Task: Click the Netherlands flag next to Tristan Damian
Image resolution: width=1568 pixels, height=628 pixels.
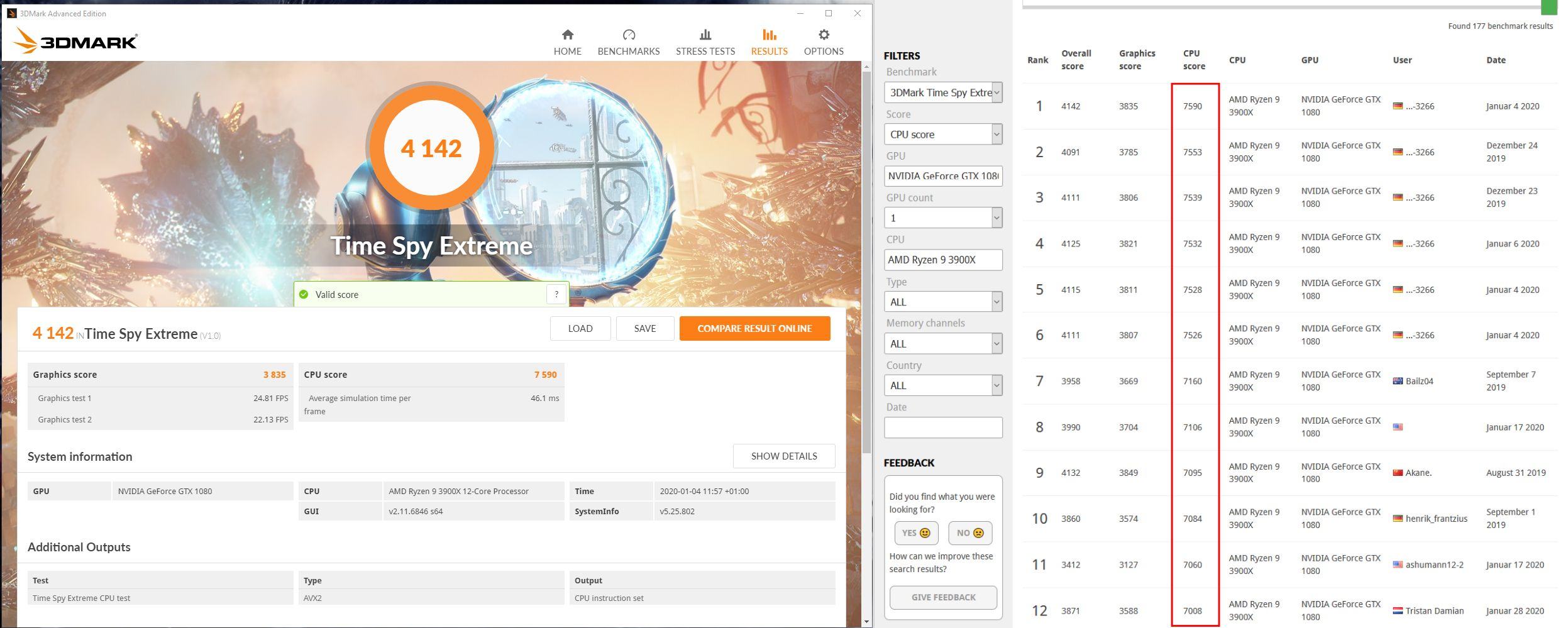Action: [1397, 610]
